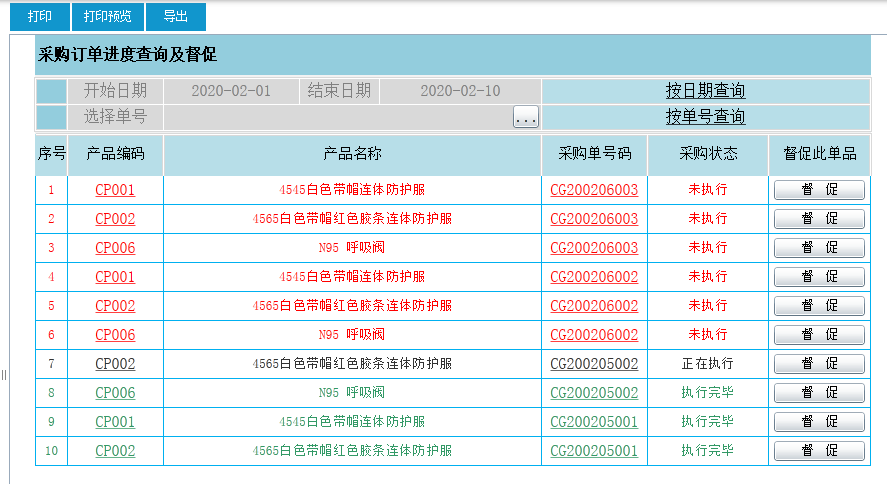Click 督促 button for row 1
This screenshot has width=887, height=484.
819,190
